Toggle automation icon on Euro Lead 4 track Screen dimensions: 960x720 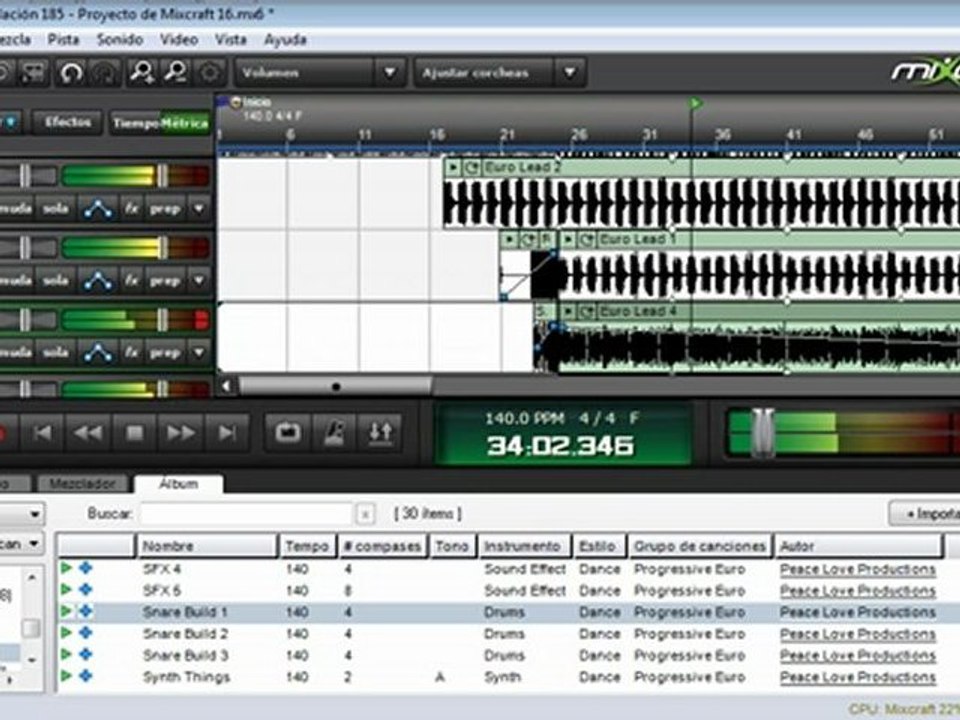[x=98, y=353]
